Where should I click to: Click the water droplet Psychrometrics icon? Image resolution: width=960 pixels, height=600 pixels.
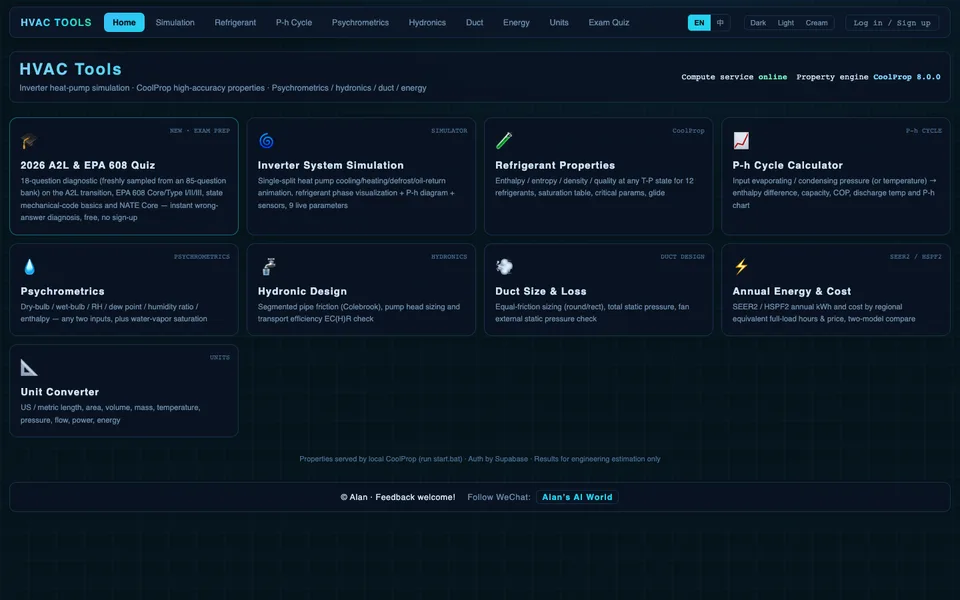(29, 267)
